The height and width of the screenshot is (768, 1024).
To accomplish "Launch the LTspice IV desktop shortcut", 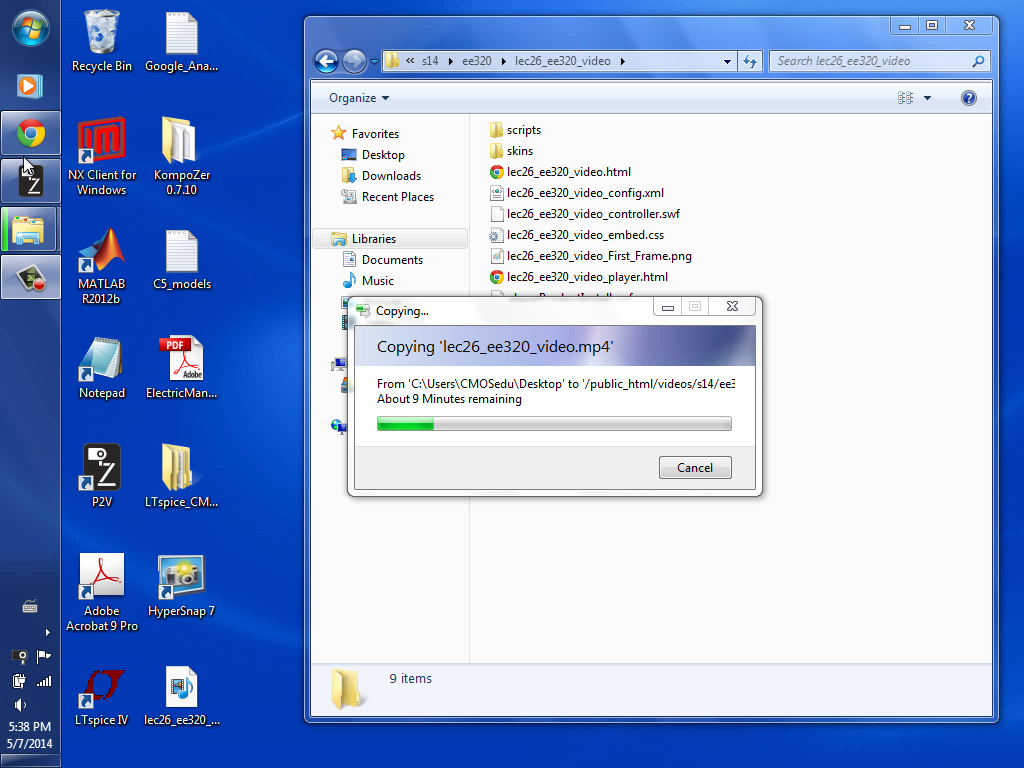I will [x=101, y=689].
